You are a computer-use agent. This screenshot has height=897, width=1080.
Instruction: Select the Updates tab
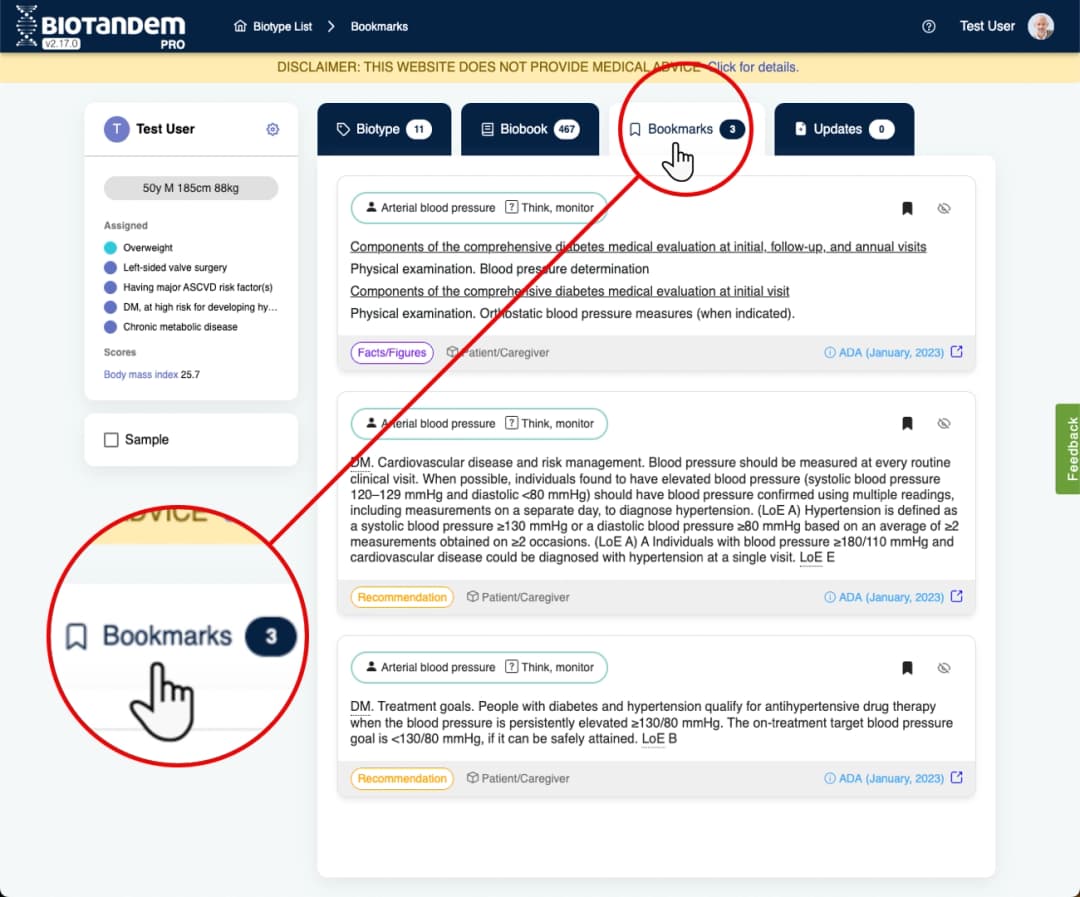tap(843, 129)
